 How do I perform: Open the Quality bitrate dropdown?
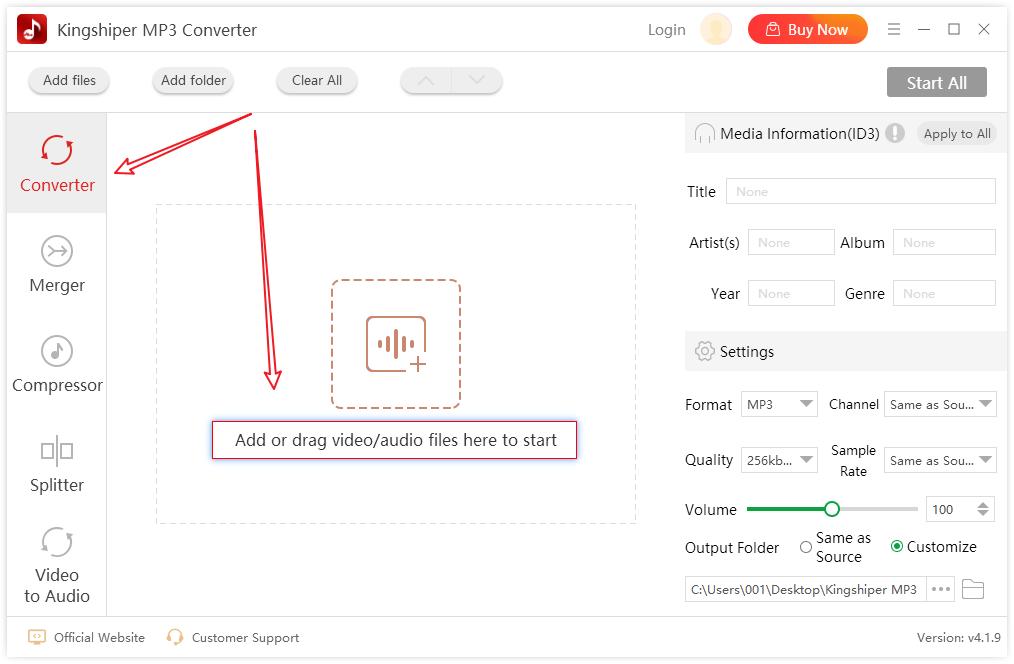click(779, 460)
